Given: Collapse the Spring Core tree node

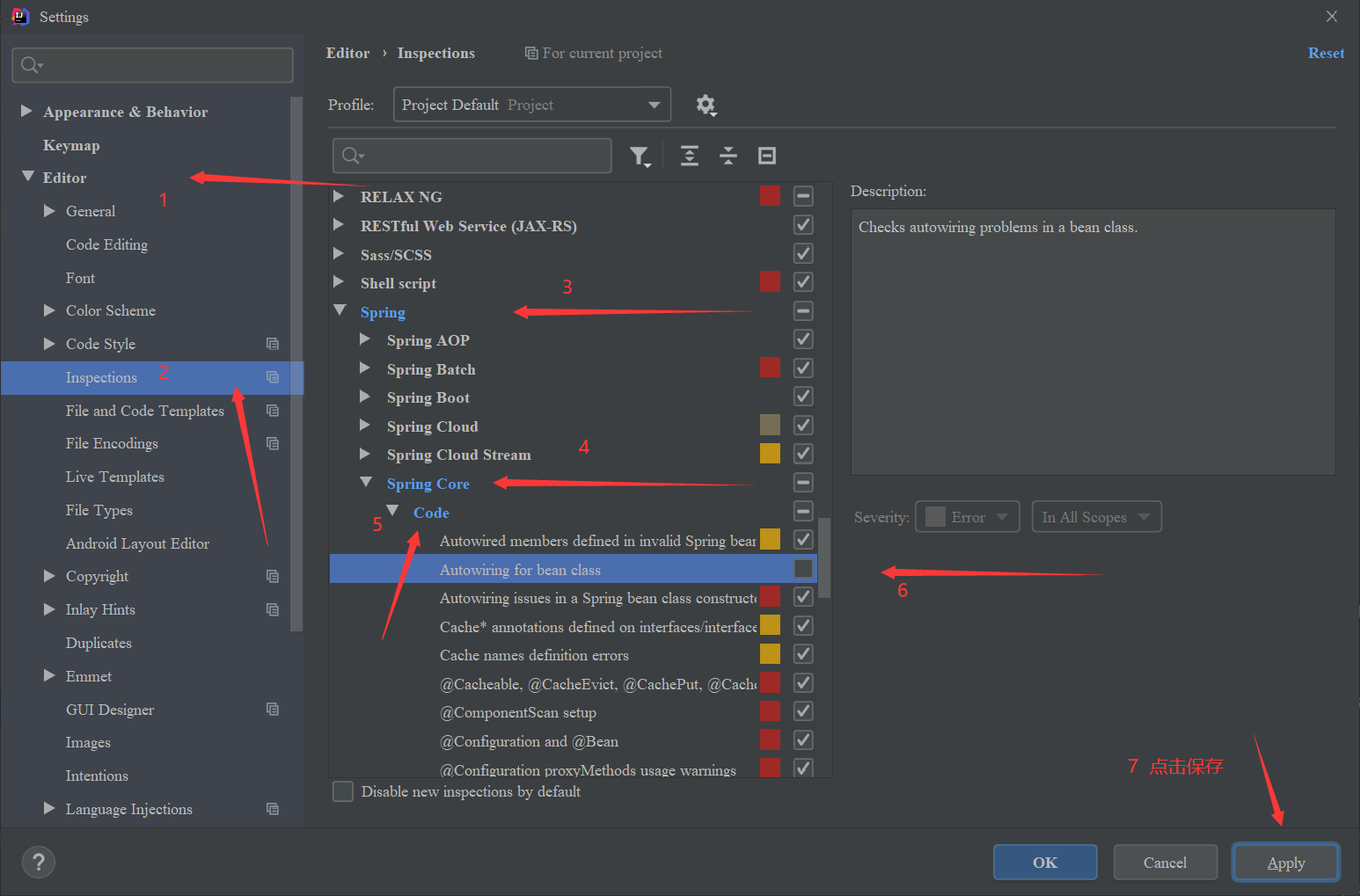Looking at the screenshot, I should pos(366,483).
